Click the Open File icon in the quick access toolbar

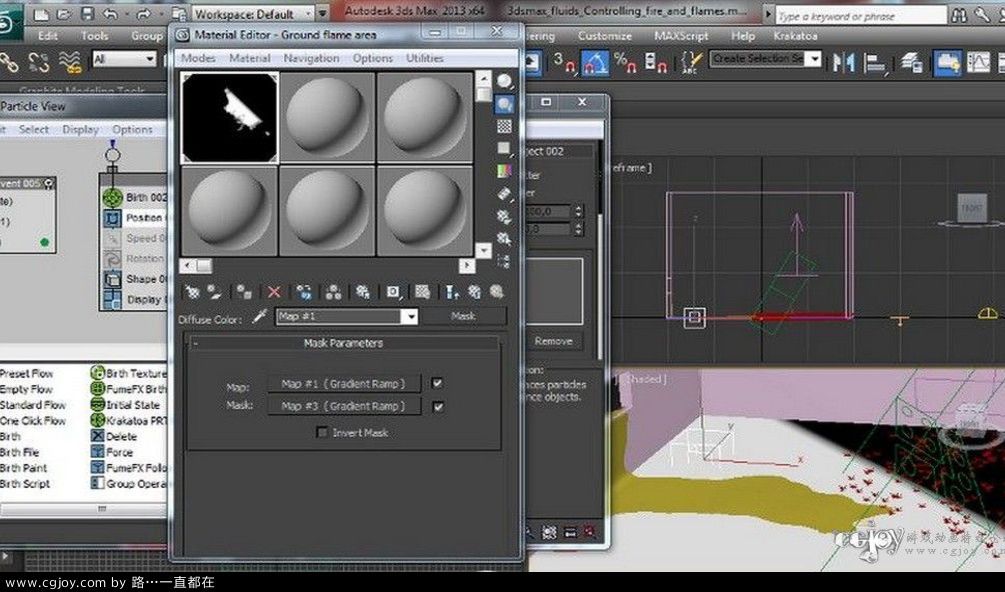click(x=64, y=13)
